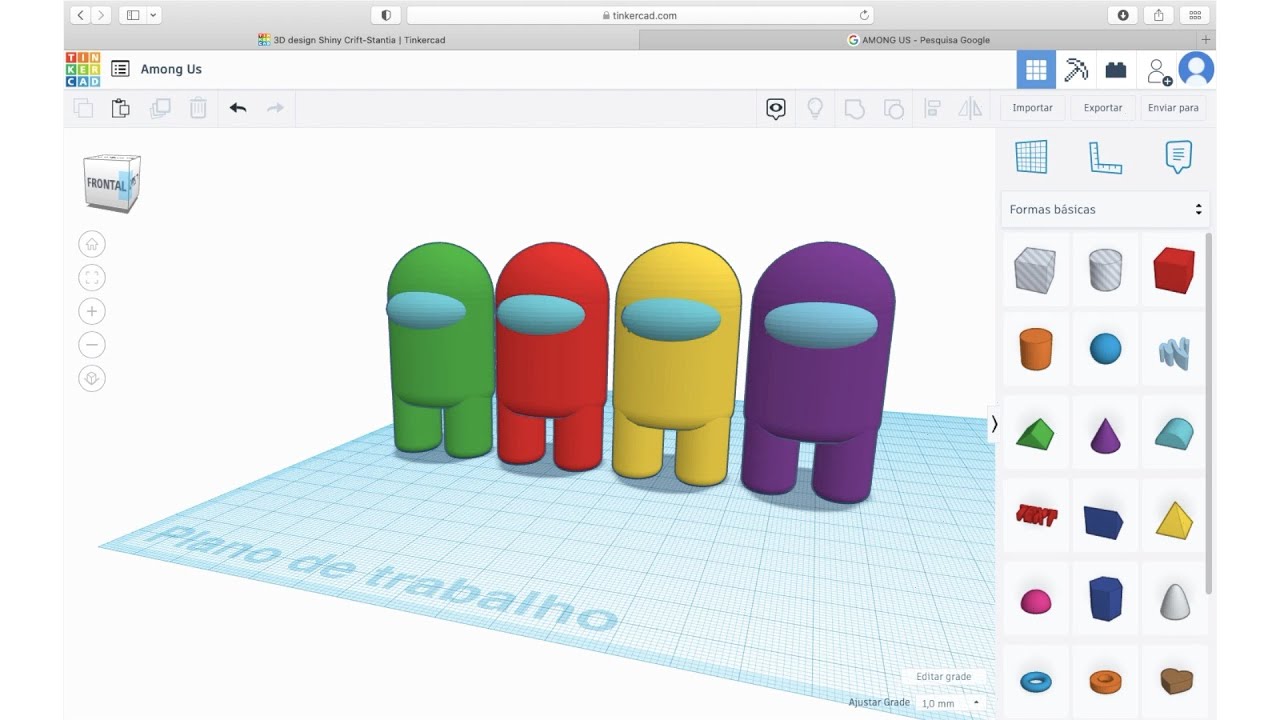Pick the pink Half Sphere shape
Image resolution: width=1280 pixels, height=720 pixels.
[1036, 601]
